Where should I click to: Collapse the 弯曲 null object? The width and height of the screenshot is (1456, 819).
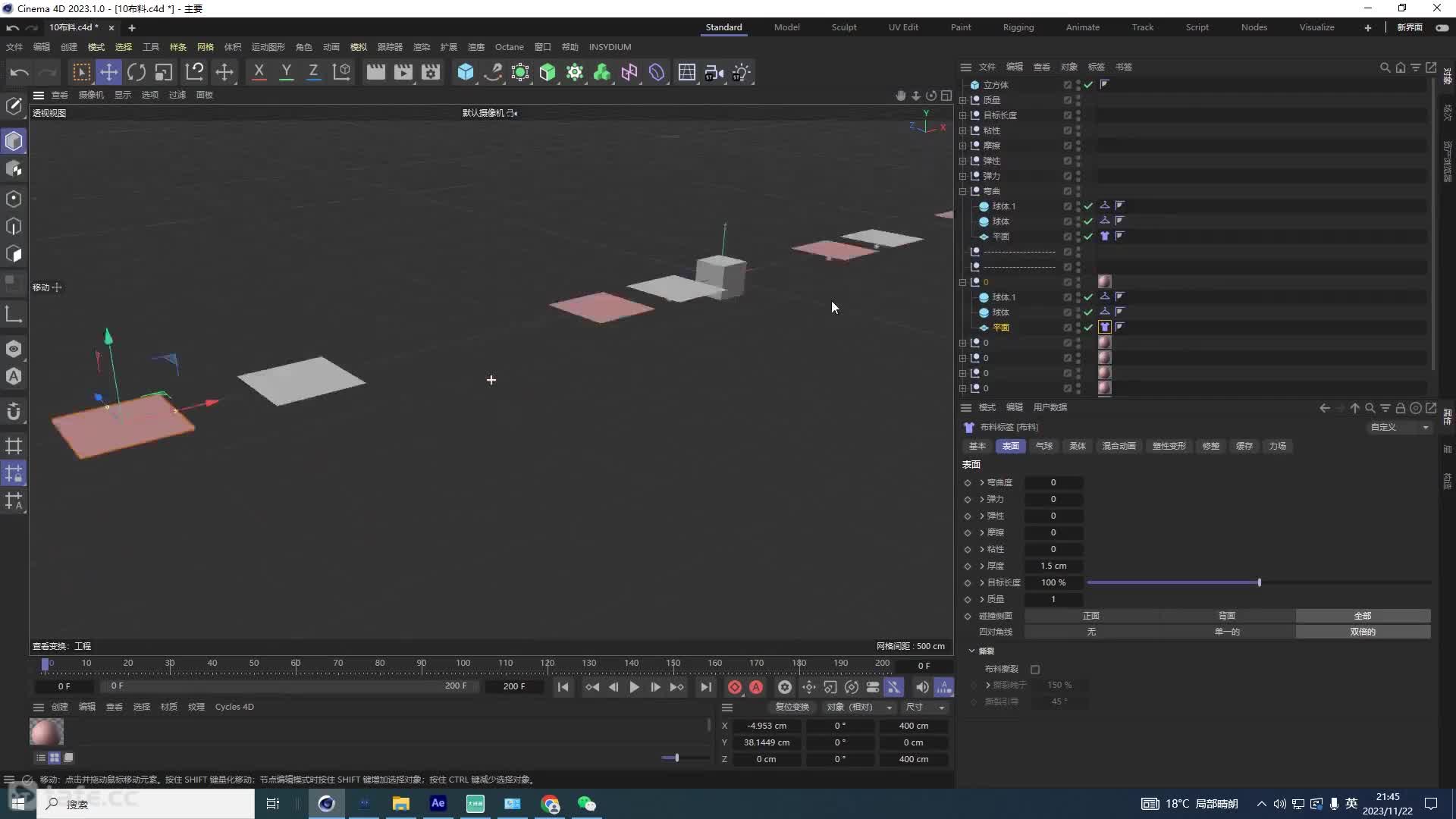pos(963,191)
